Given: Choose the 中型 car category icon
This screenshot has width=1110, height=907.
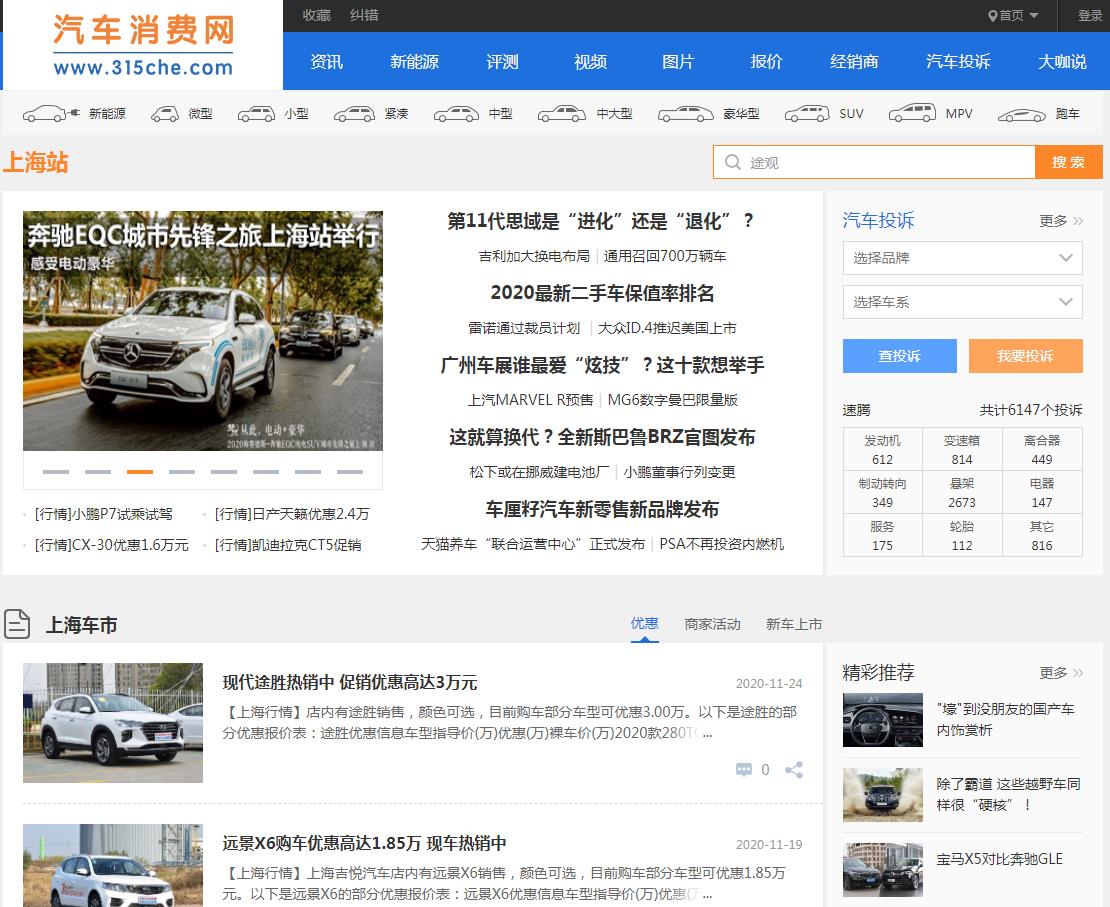Looking at the screenshot, I should [x=457, y=113].
